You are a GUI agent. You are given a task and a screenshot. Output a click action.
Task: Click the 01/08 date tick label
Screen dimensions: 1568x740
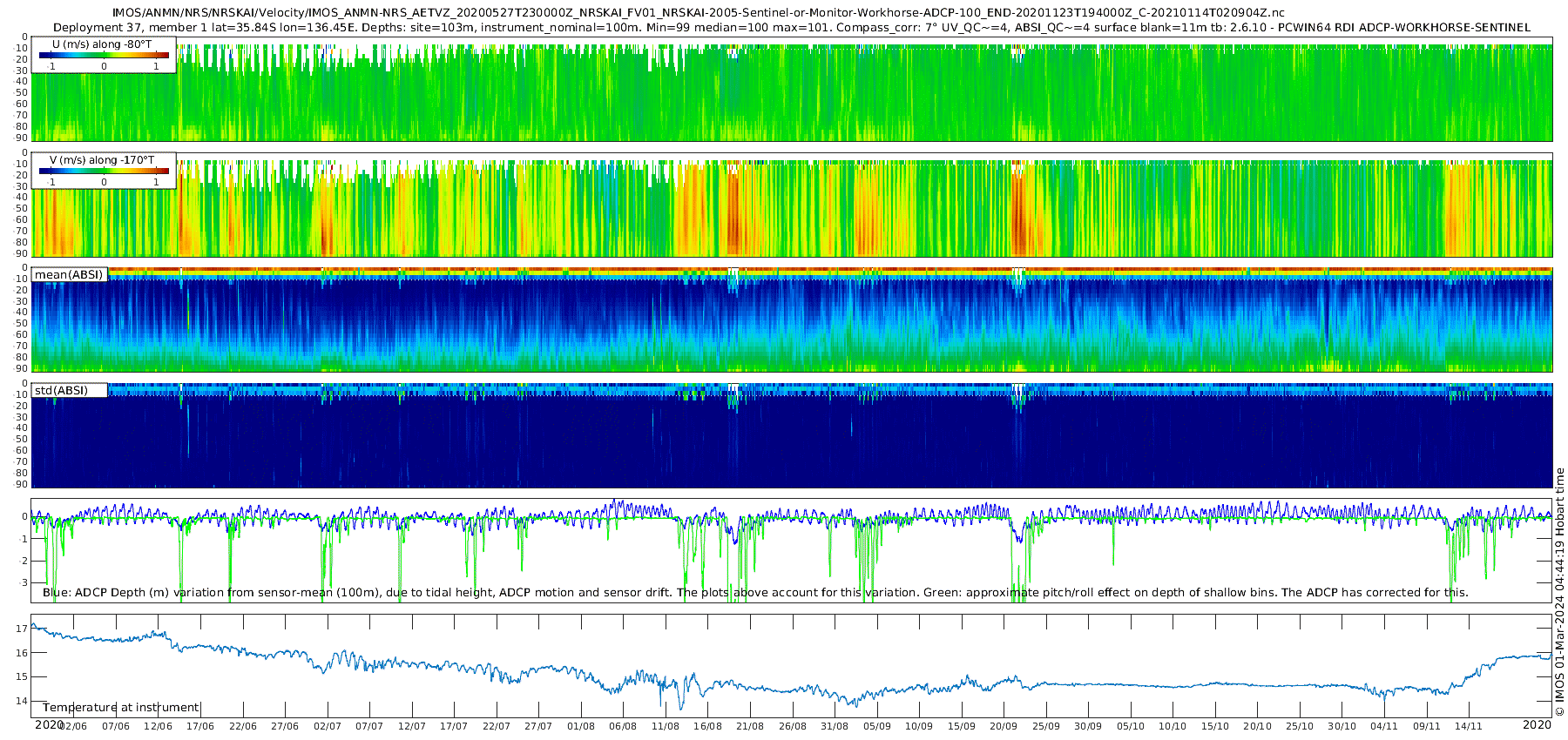pos(580,727)
